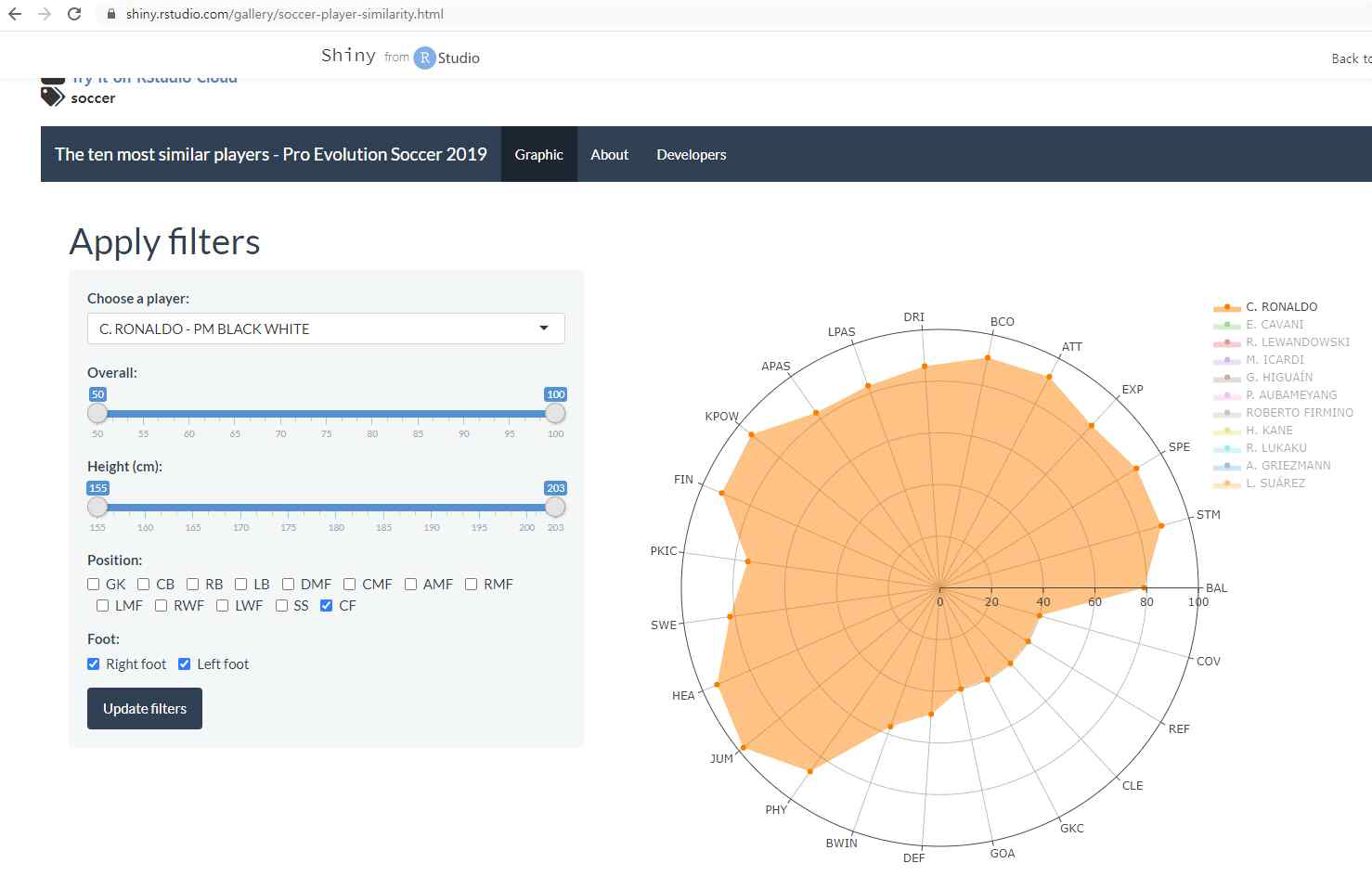Show A. GRIEZMANN trace in legend
This screenshot has width=1372, height=876.
tap(1272, 465)
